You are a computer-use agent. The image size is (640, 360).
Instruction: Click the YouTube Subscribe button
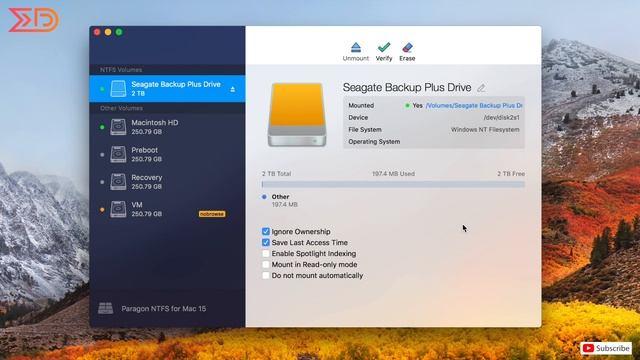point(606,348)
